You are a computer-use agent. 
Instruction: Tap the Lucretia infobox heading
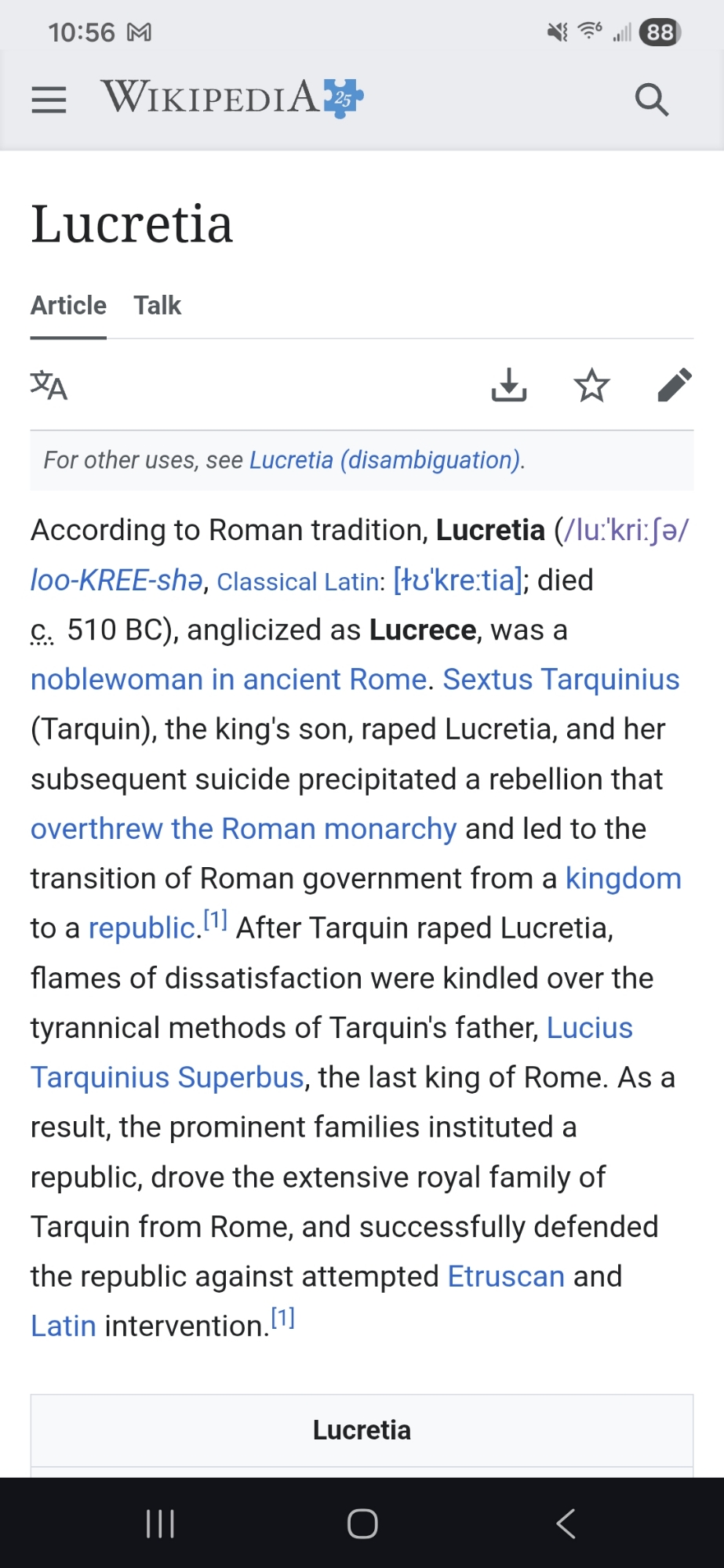[x=362, y=1430]
